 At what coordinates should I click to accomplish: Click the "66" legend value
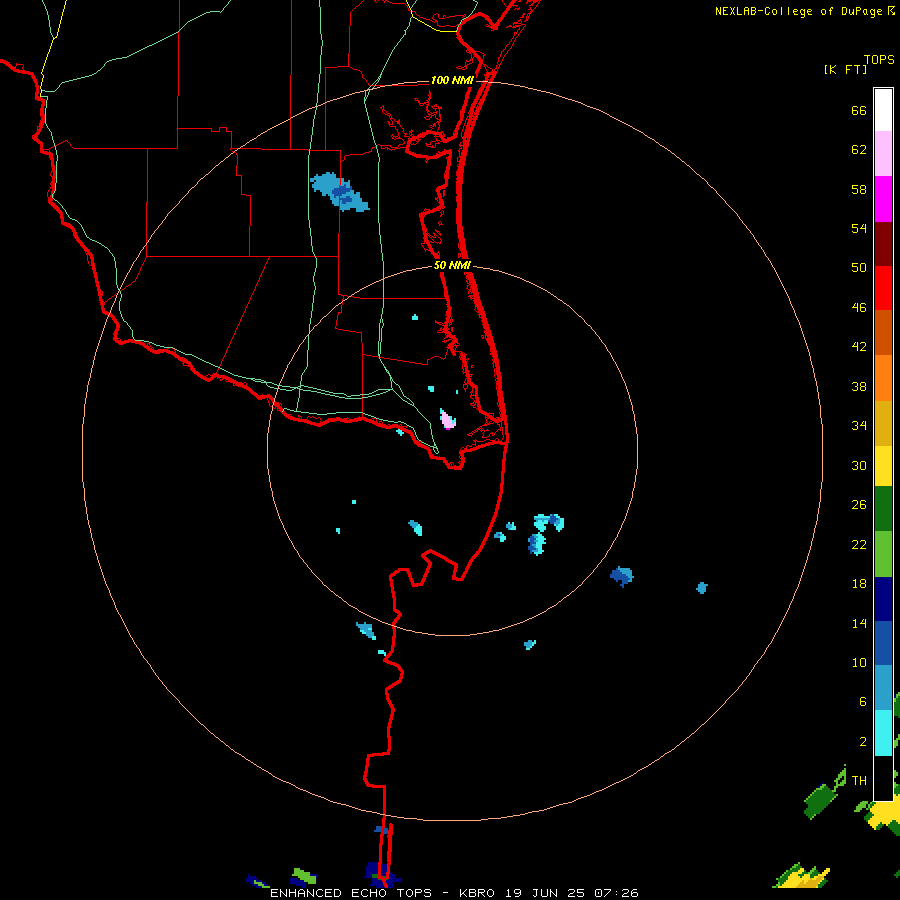point(859,111)
